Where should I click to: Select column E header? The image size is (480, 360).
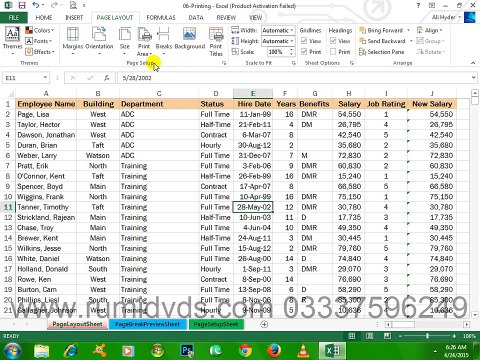pos(253,94)
